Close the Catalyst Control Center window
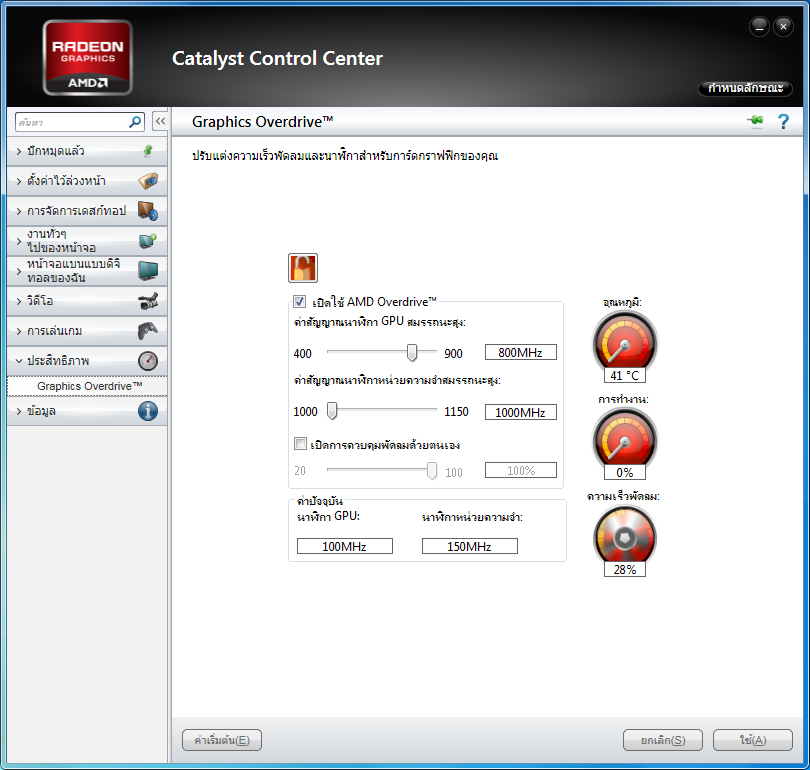Image resolution: width=810 pixels, height=770 pixels. pyautogui.click(x=783, y=27)
